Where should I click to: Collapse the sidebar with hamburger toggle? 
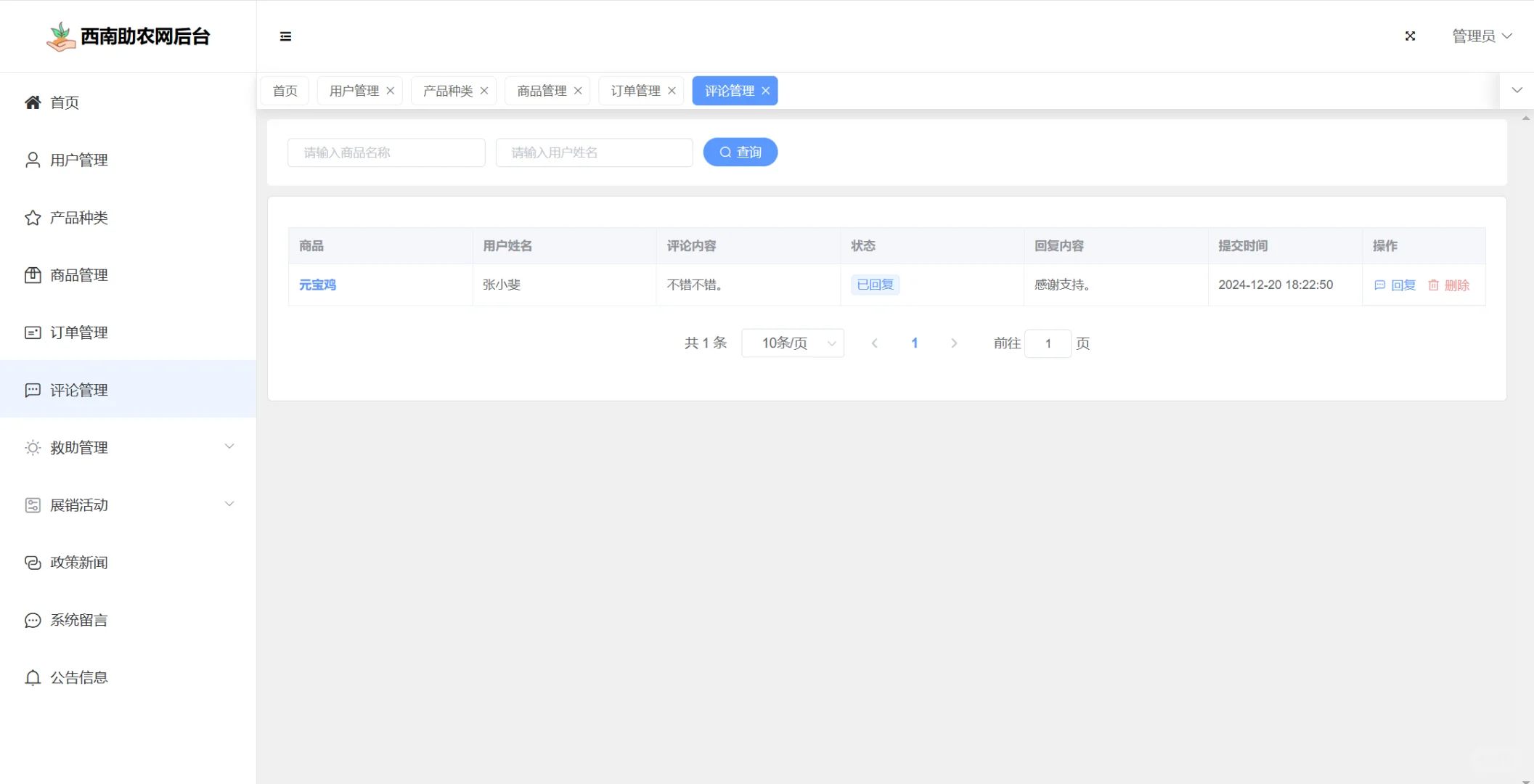click(285, 36)
